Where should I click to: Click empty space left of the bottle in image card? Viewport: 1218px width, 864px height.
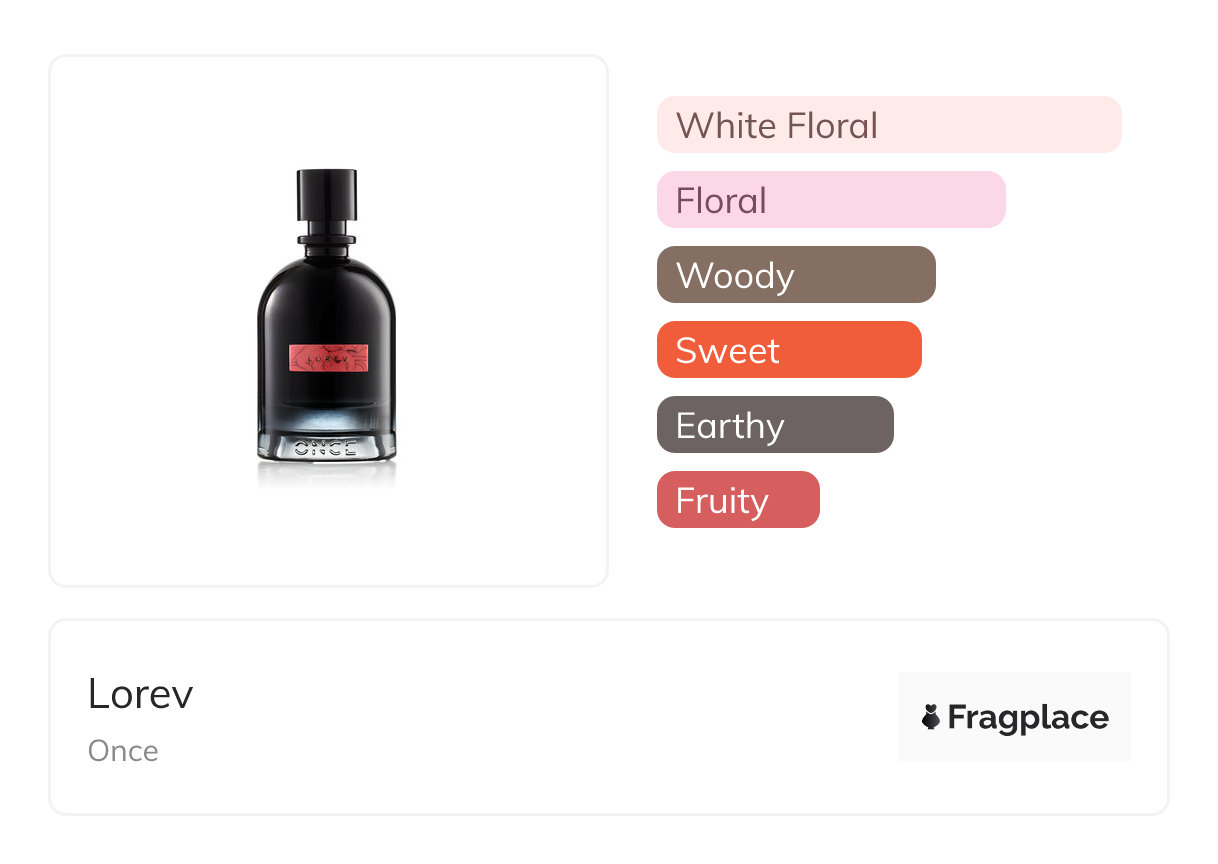[x=150, y=320]
